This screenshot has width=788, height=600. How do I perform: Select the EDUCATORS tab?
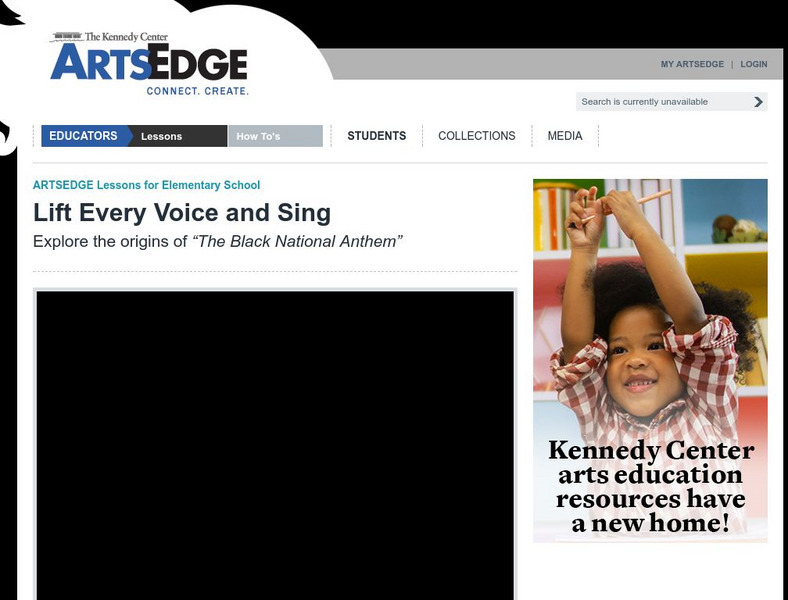coord(83,136)
